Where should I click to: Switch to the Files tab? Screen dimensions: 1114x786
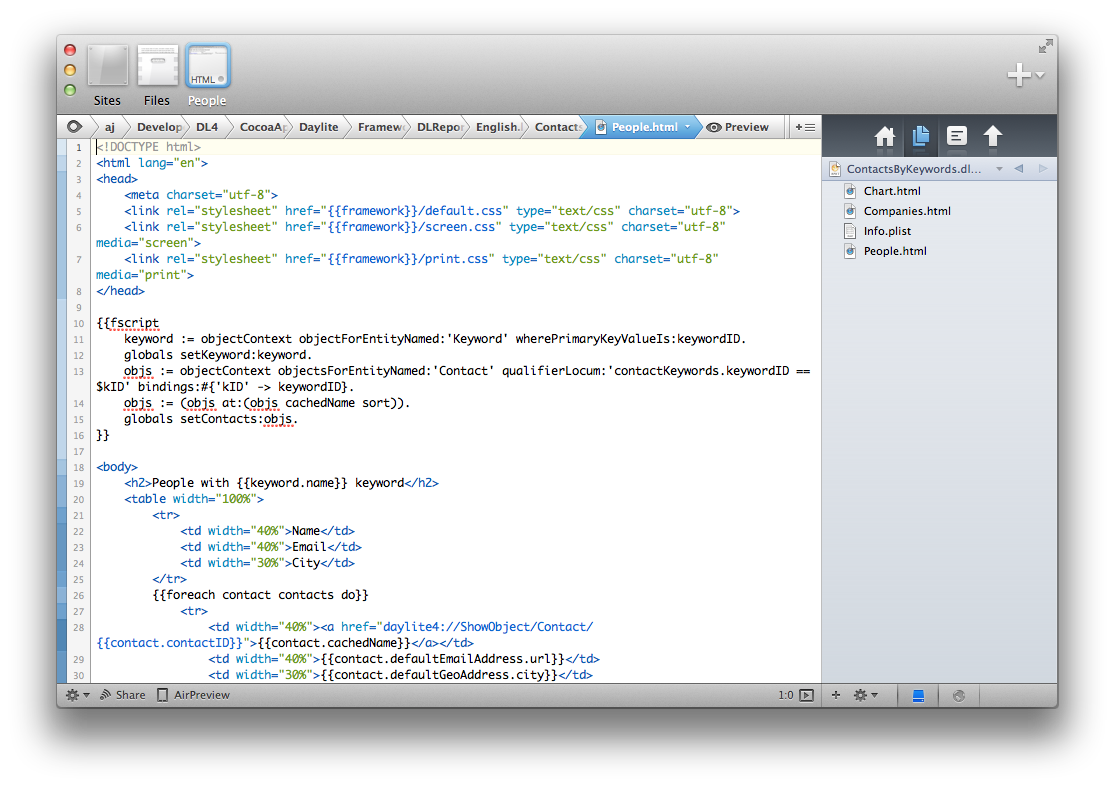(157, 65)
